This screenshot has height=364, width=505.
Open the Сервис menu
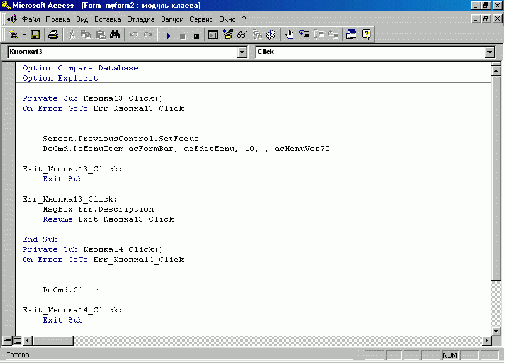click(201, 19)
